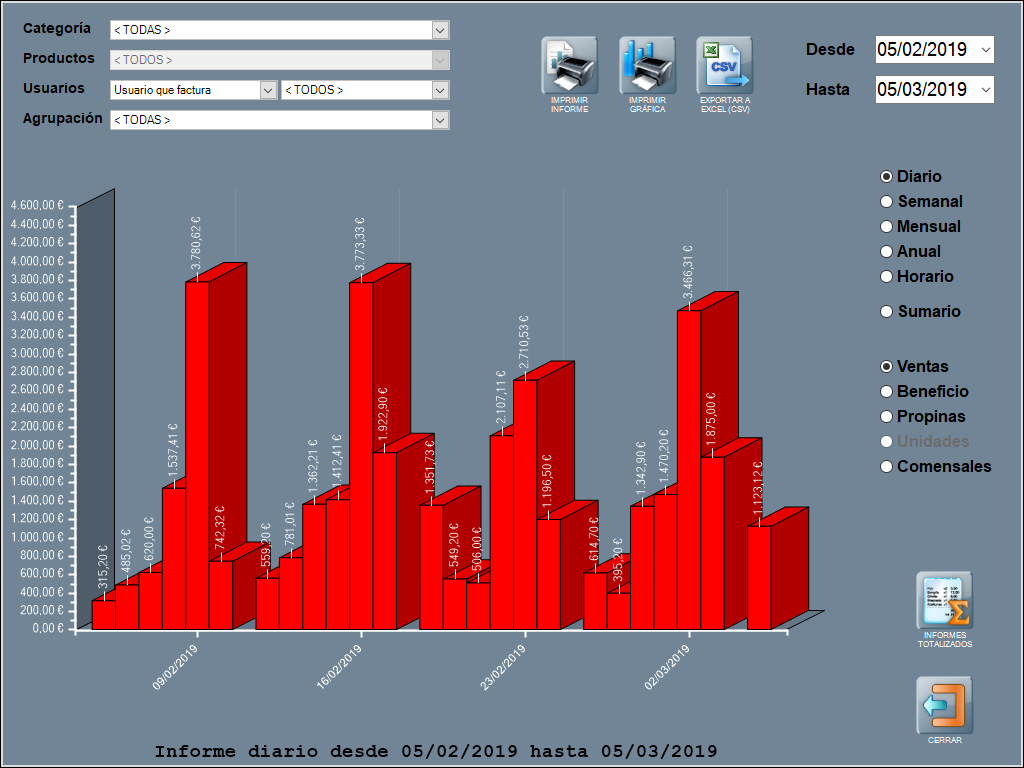The image size is (1024, 768).
Task: Export report with Exportar a Excel (CSV) icon
Action: pyautogui.click(x=724, y=66)
